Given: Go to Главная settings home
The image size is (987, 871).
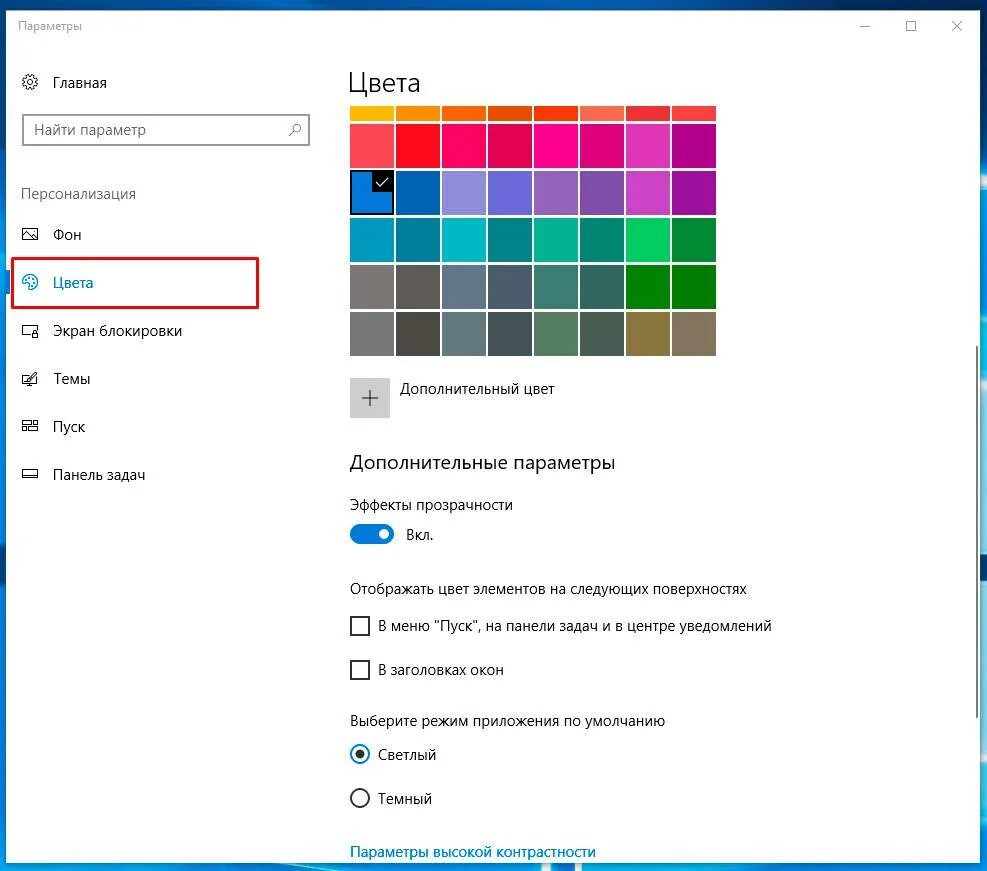Looking at the screenshot, I should tap(79, 82).
